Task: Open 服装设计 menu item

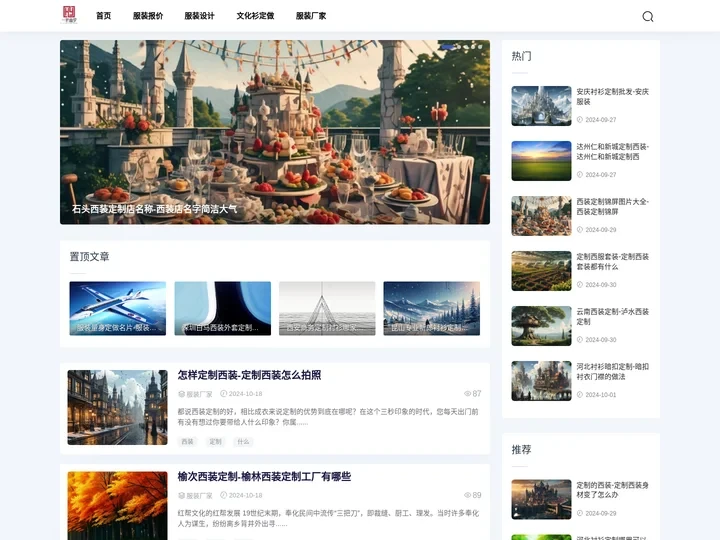Action: tap(199, 16)
